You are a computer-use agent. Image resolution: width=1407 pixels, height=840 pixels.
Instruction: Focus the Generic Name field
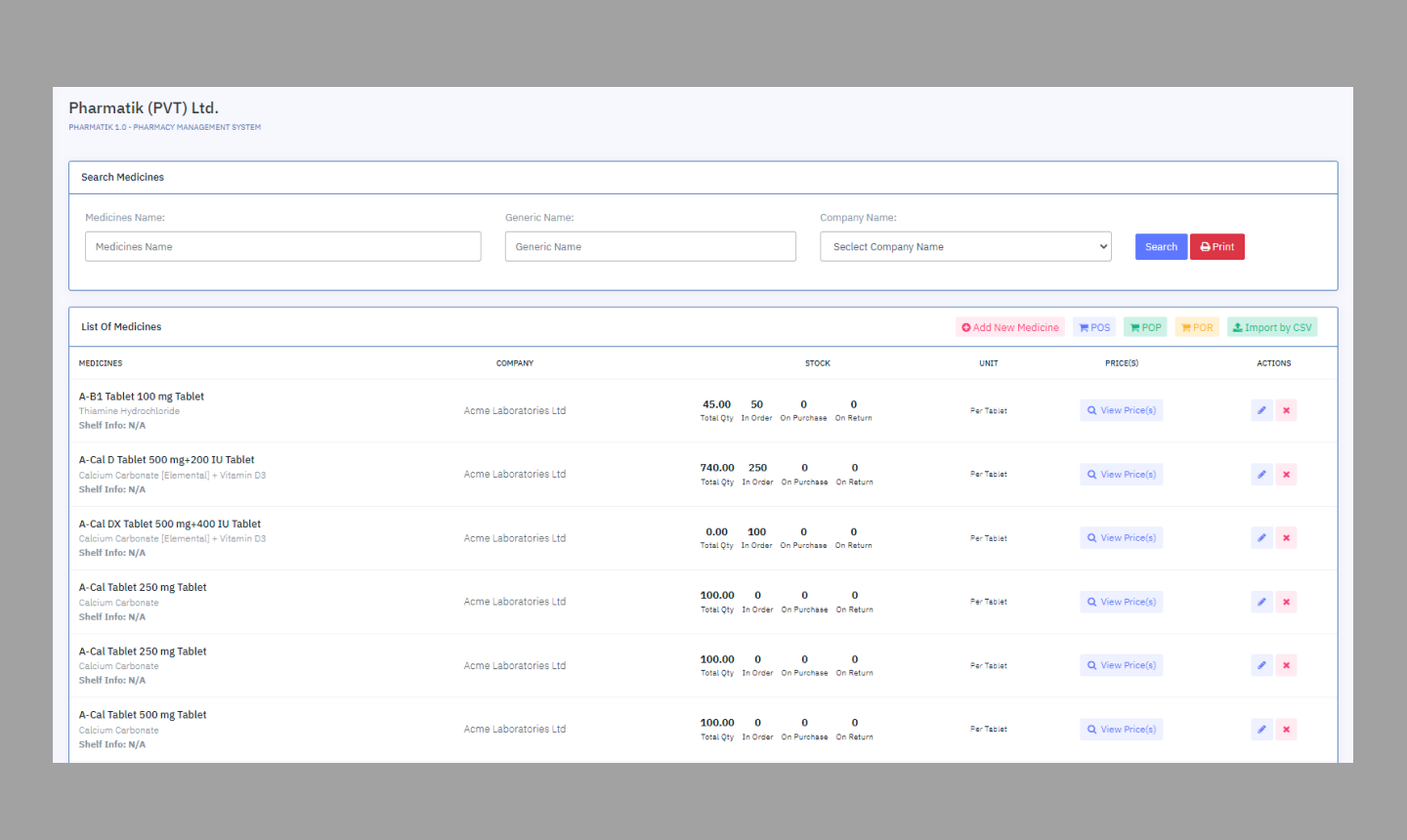pos(651,247)
